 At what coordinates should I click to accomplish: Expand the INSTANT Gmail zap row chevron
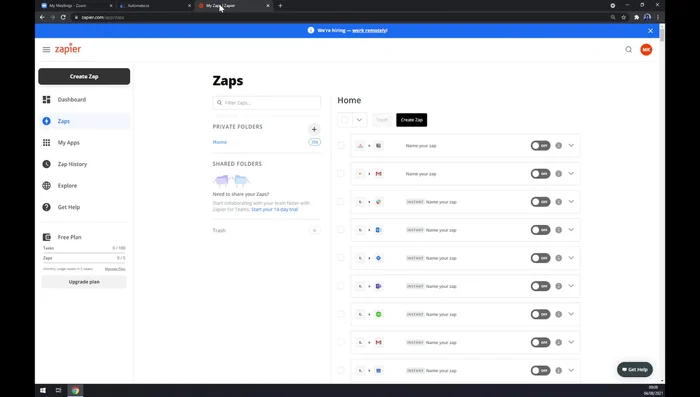(x=571, y=343)
